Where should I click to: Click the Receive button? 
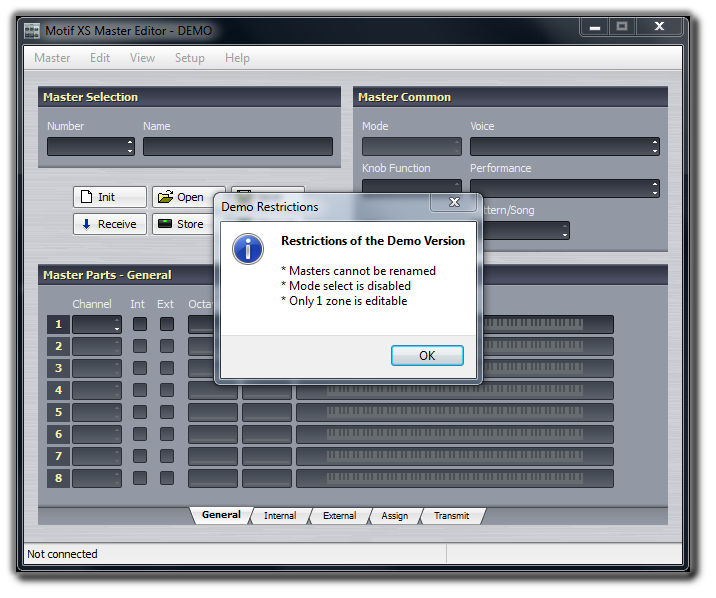coord(110,224)
